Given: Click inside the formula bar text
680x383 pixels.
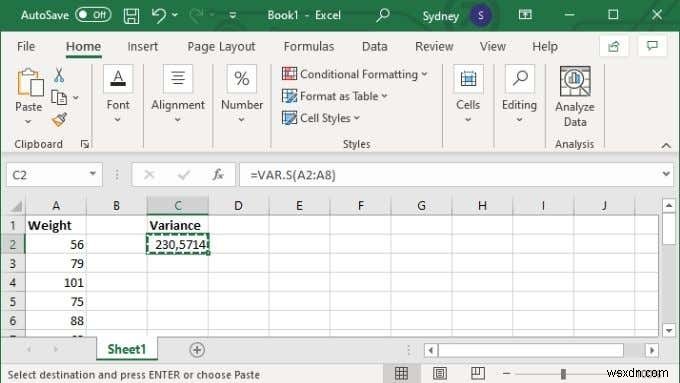Looking at the screenshot, I should (x=293, y=175).
